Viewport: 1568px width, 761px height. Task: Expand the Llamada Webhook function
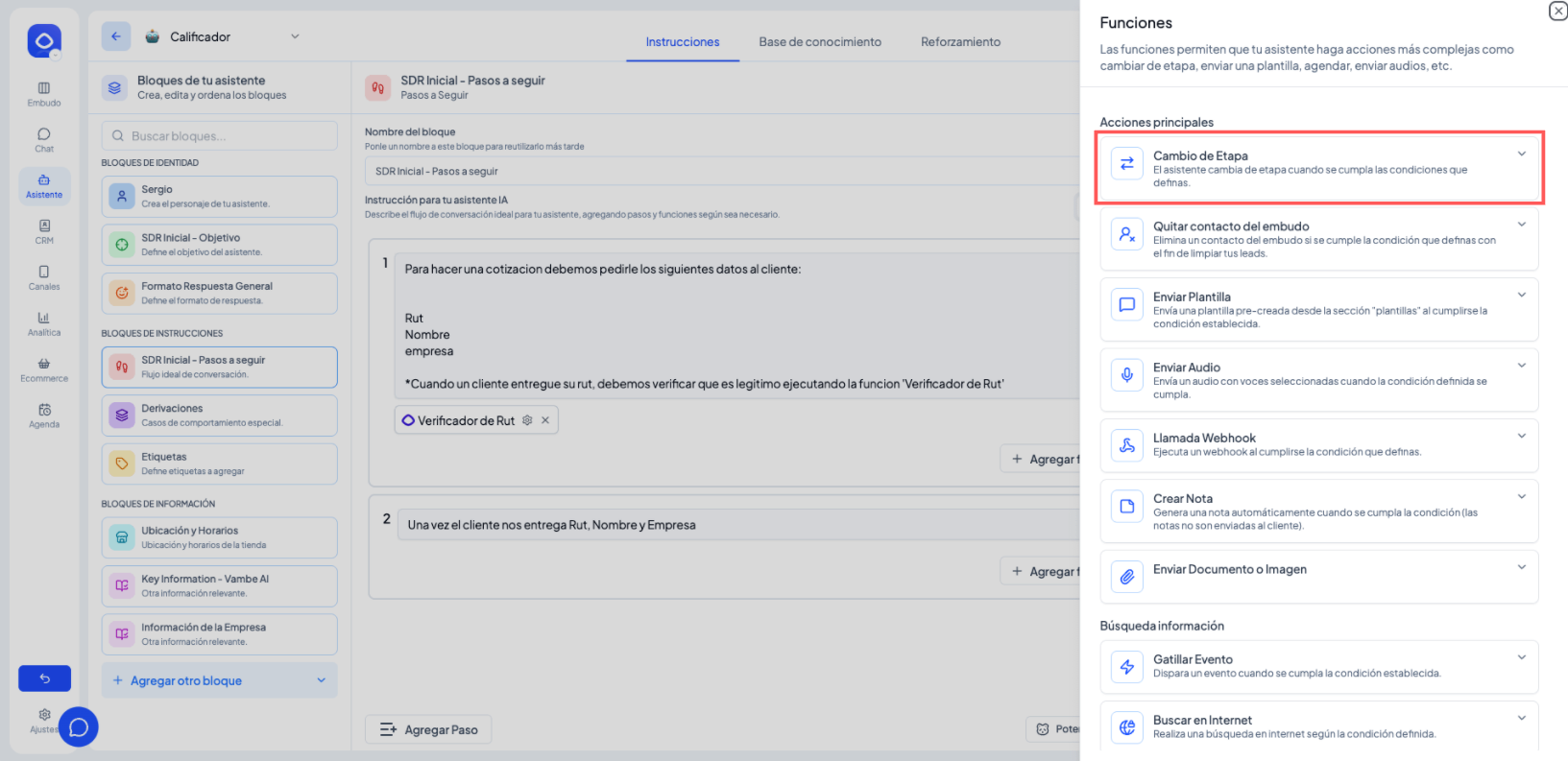(x=1521, y=437)
